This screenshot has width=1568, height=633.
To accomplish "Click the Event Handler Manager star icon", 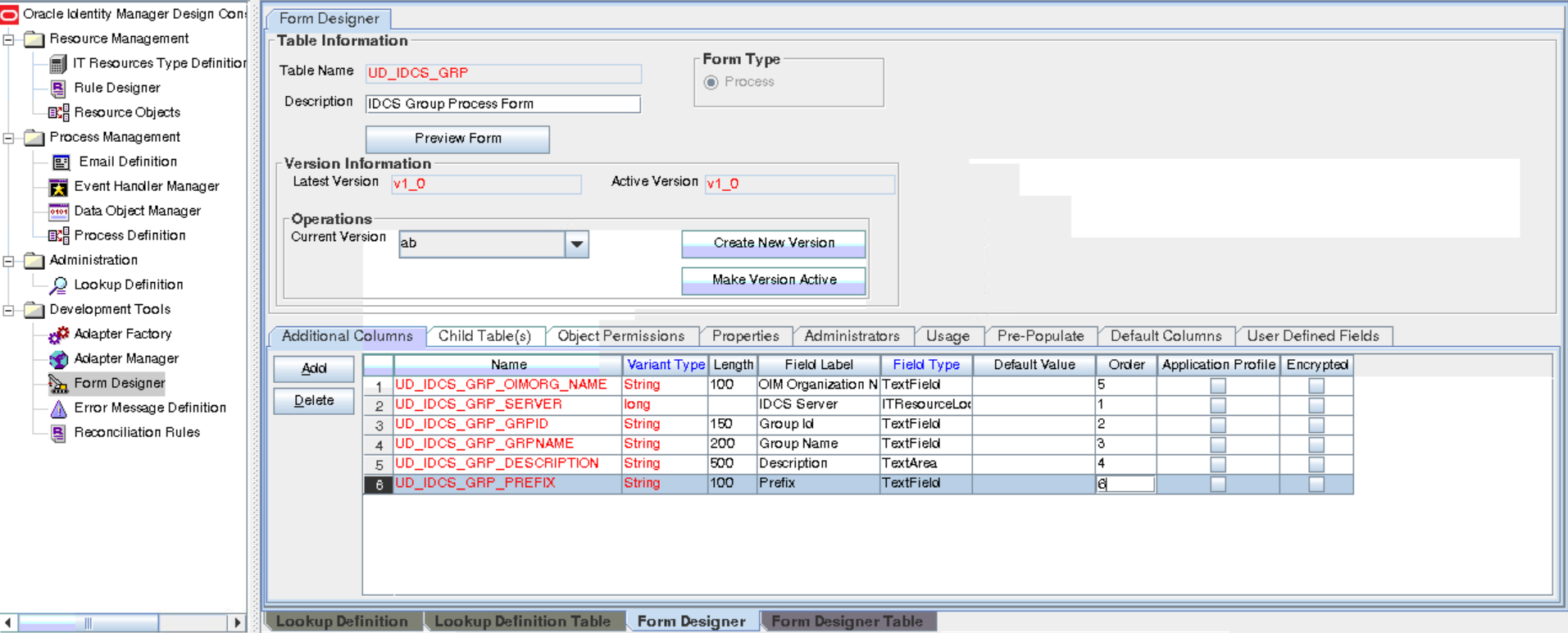I will 58,187.
